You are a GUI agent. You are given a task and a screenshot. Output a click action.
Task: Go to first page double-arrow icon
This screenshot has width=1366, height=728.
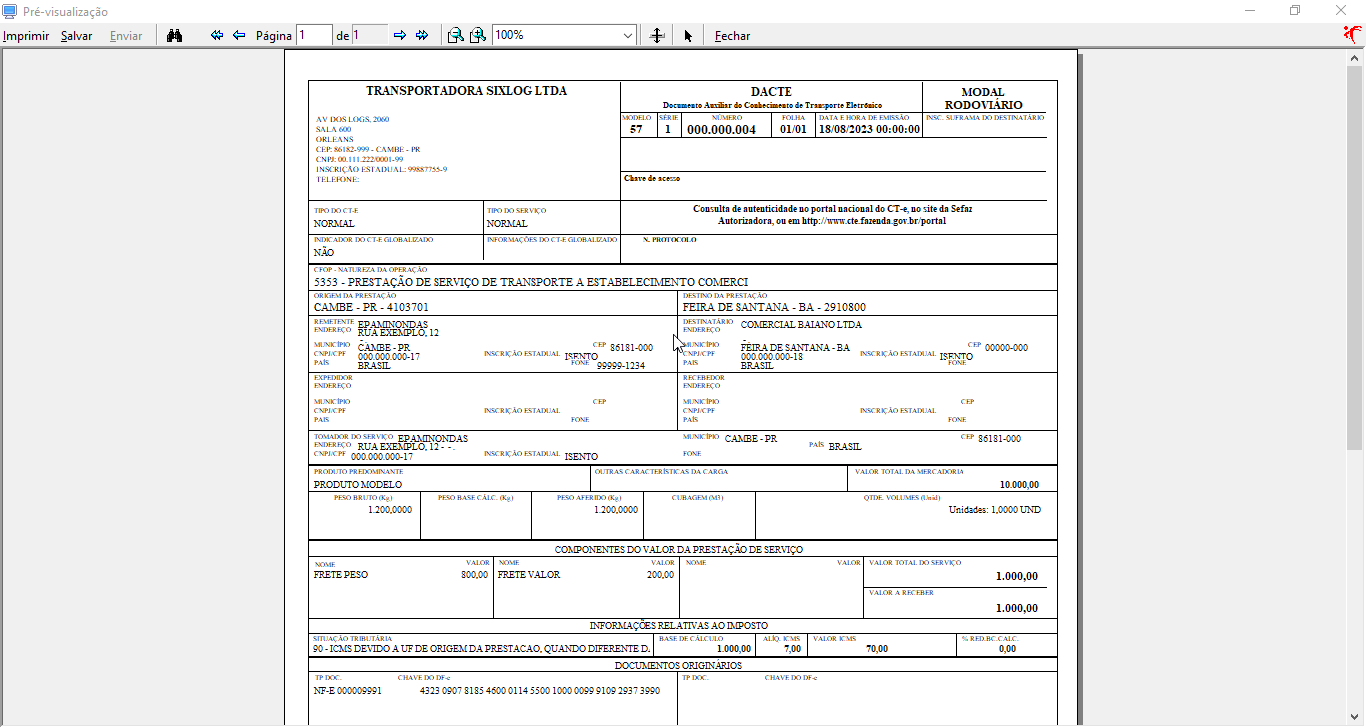216,35
